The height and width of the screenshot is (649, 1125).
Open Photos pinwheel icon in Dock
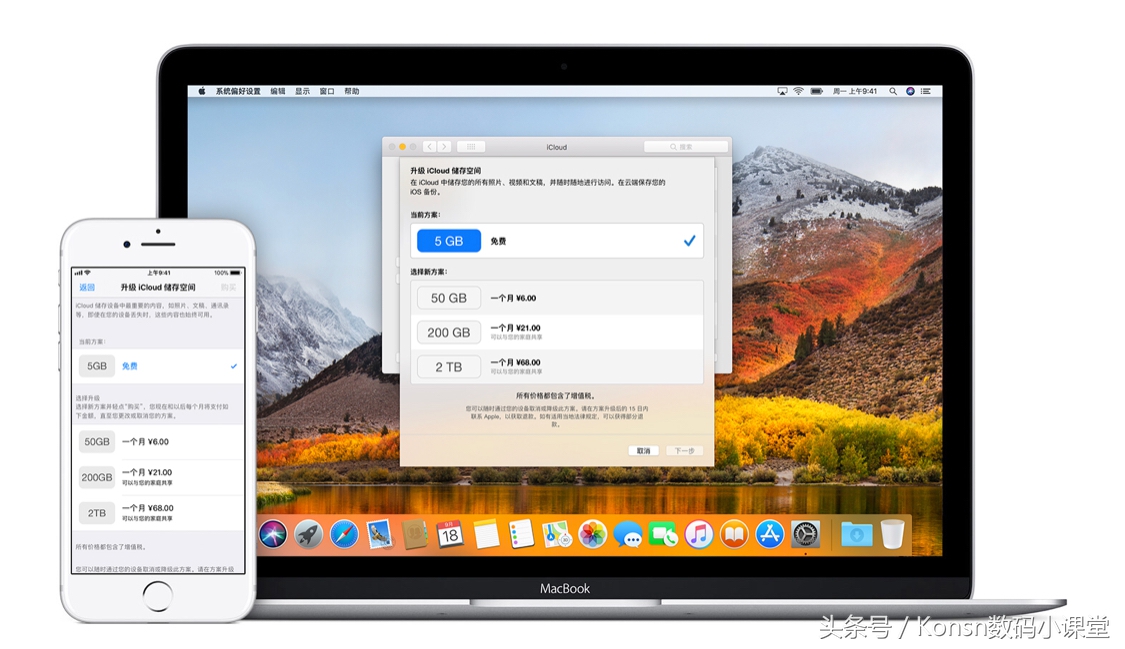pos(593,534)
